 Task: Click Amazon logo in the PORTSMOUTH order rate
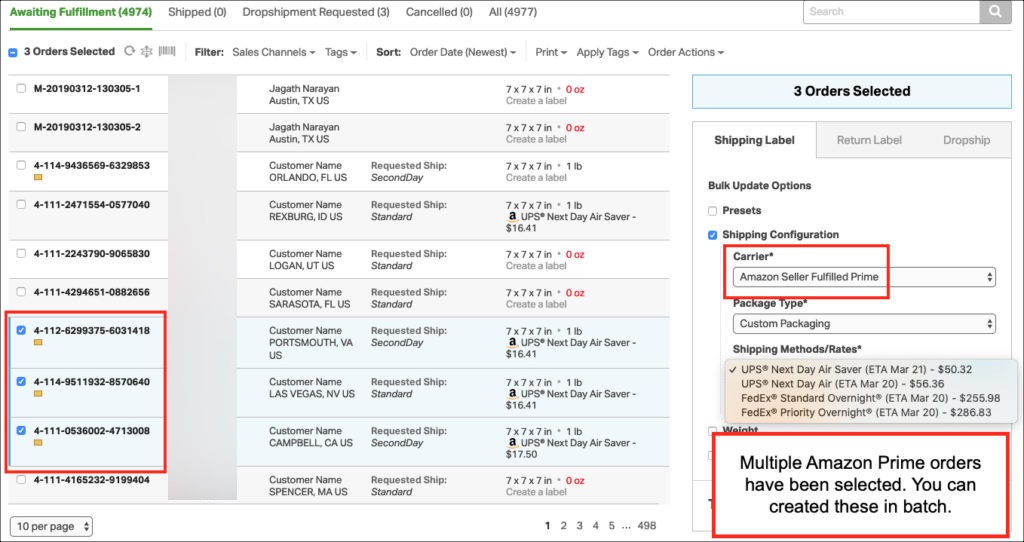point(513,343)
